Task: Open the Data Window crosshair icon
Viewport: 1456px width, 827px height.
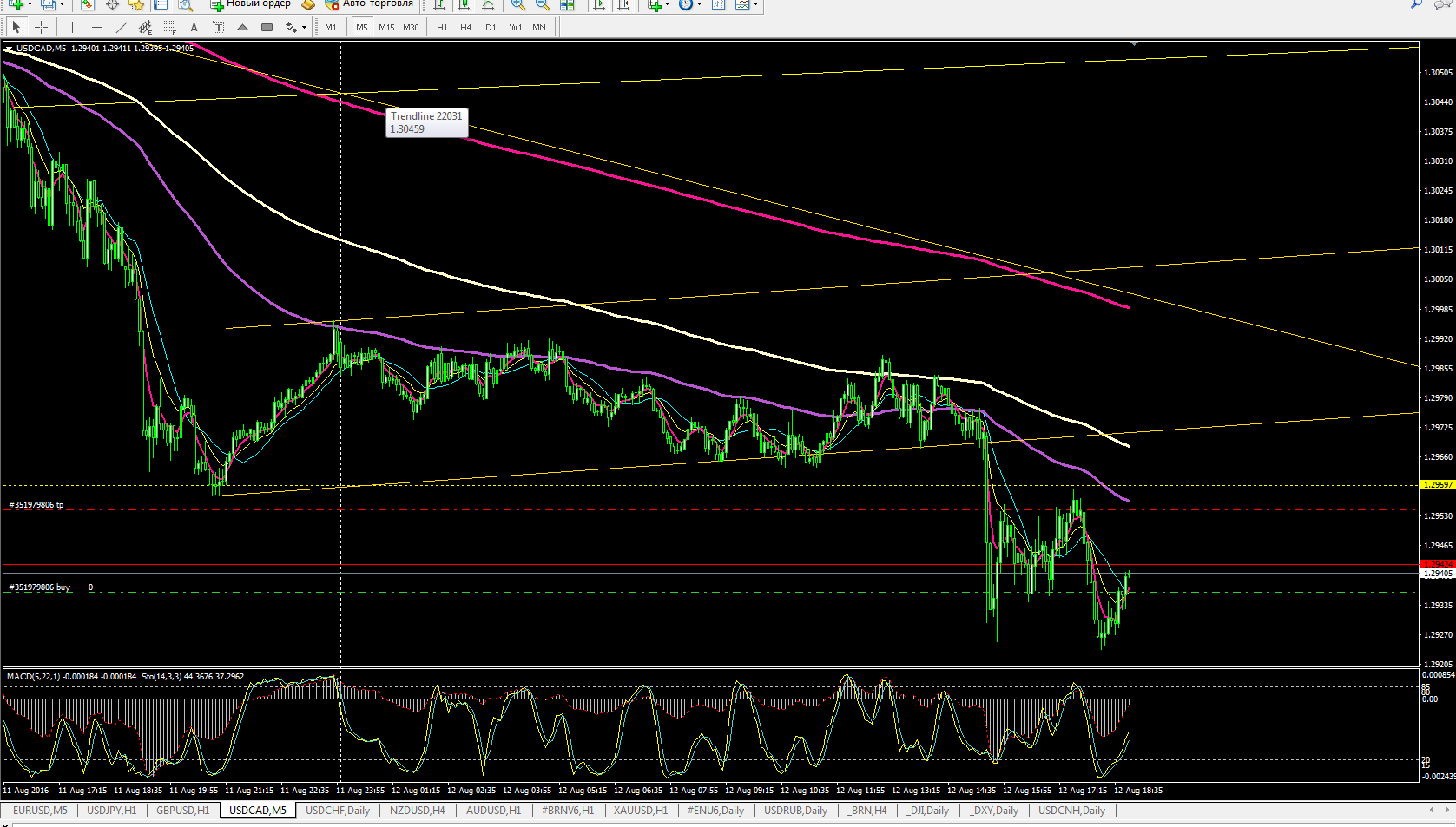Action: (x=112, y=4)
